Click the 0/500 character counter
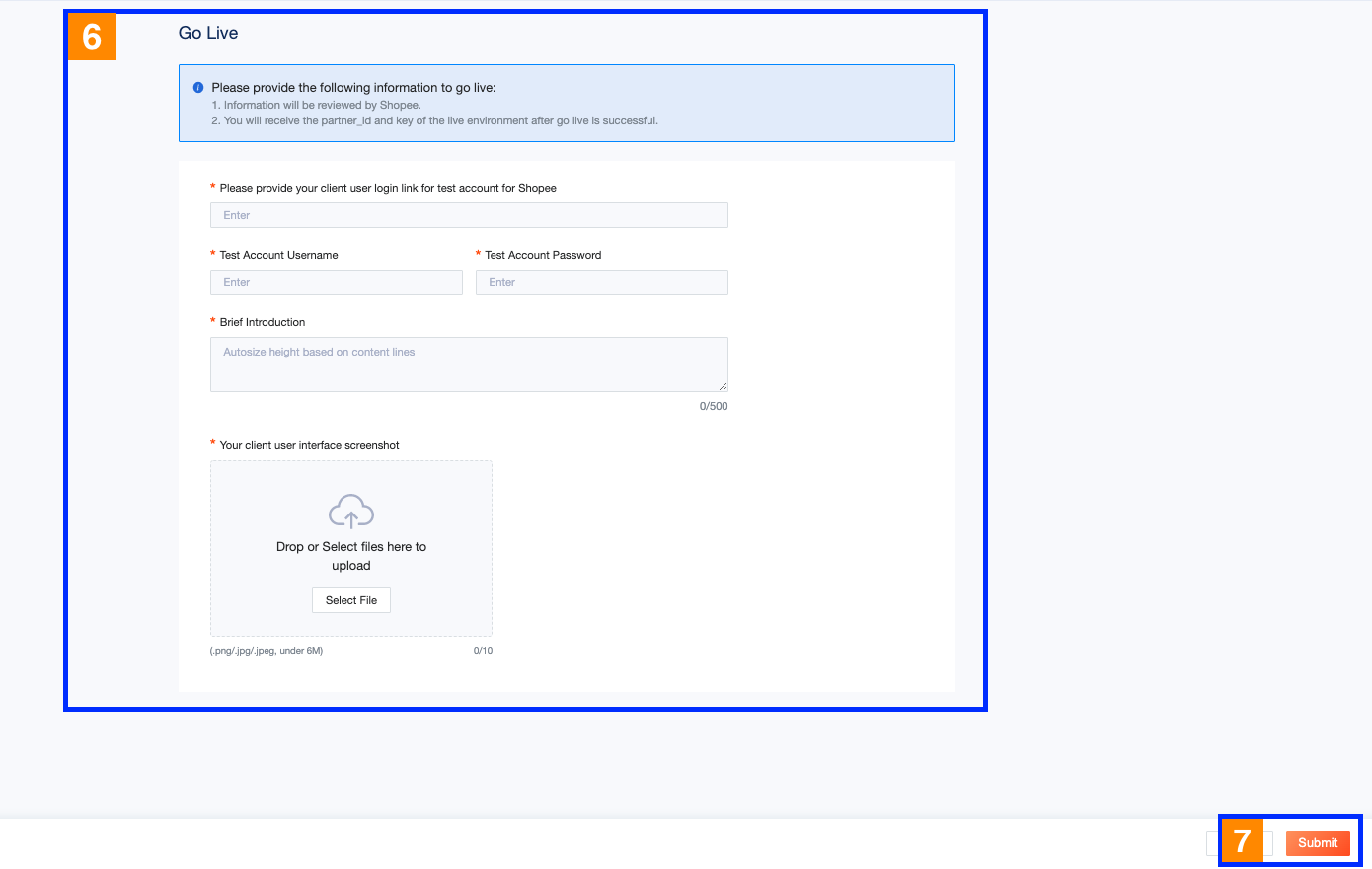Screen dimensions: 1372x869 point(714,406)
